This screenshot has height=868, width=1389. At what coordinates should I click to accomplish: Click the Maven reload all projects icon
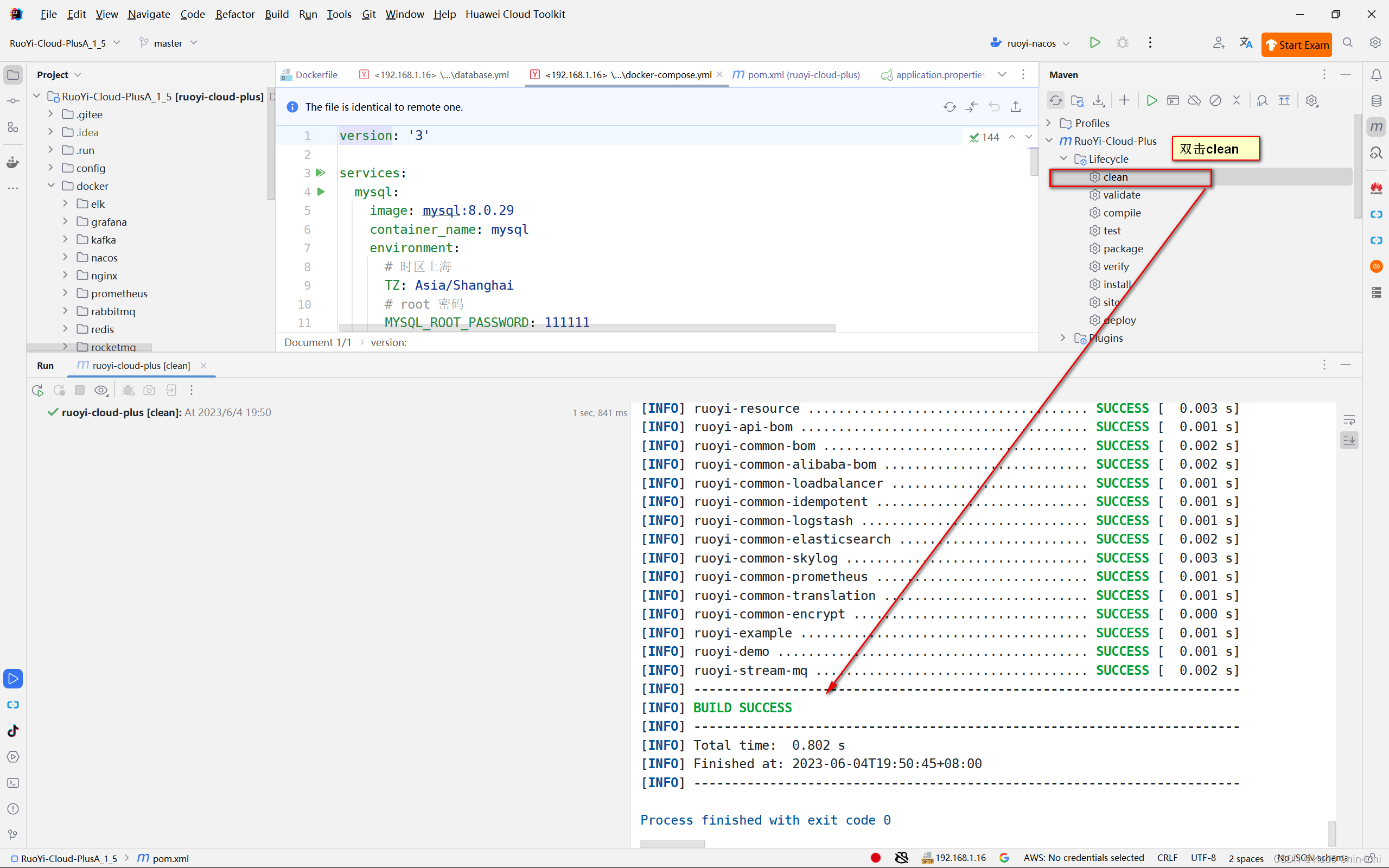[x=1055, y=100]
